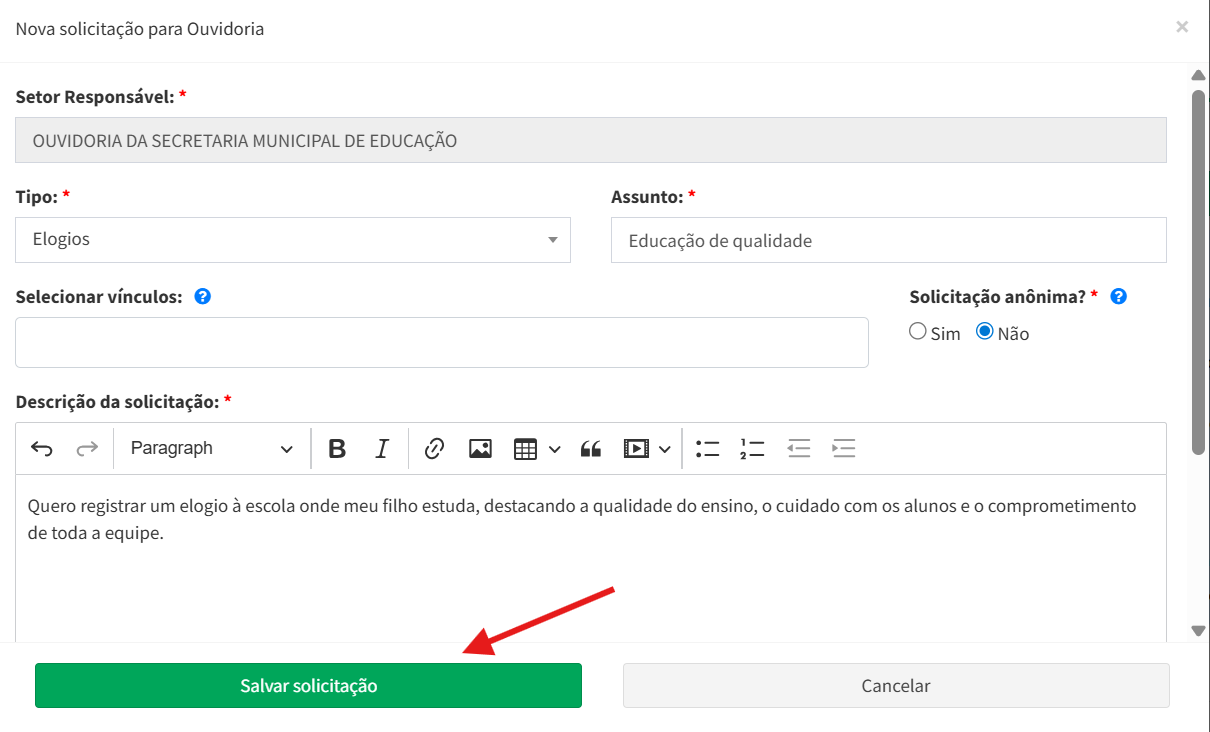Screen dimensions: 1210x732
Task: Click the Cancelar button
Action: [896, 686]
